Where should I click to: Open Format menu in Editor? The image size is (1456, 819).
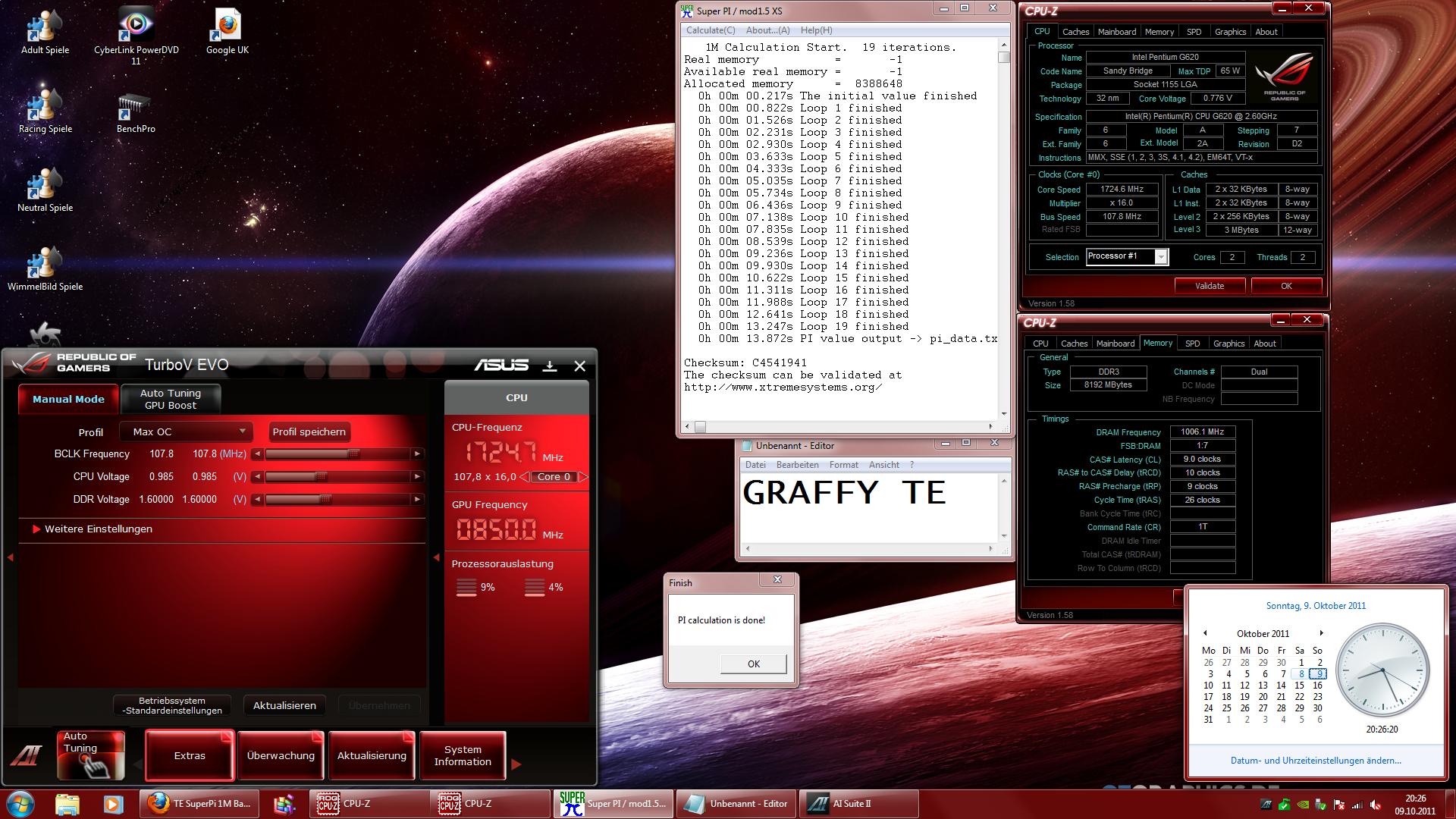(843, 465)
